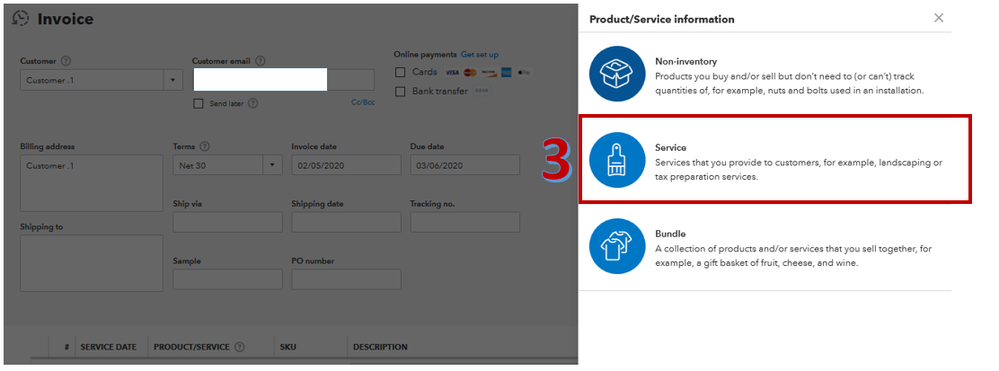Show help for Send later
This screenshot has height=371, width=999.
point(253,103)
